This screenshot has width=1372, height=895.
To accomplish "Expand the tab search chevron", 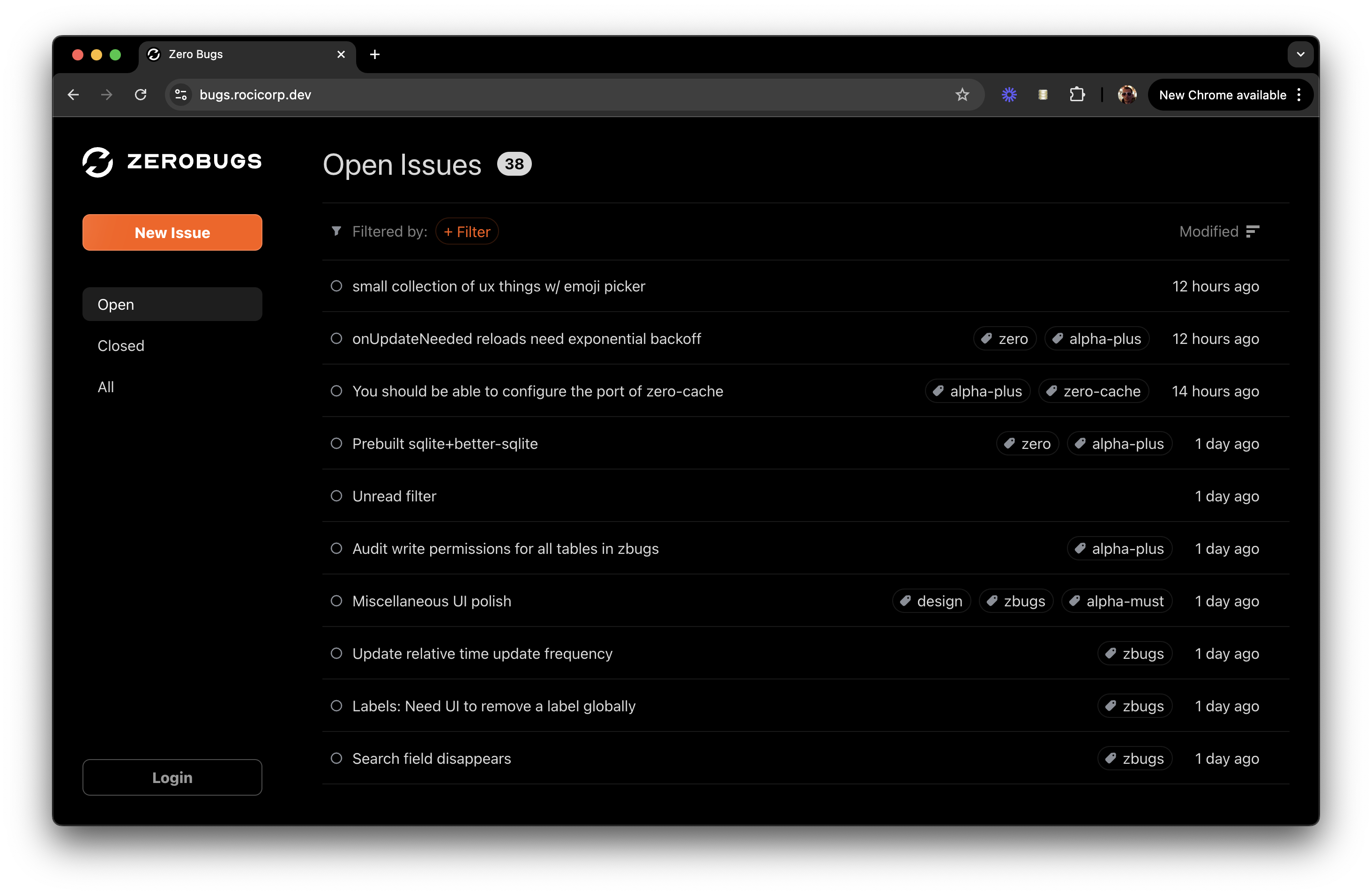I will 1300,54.
